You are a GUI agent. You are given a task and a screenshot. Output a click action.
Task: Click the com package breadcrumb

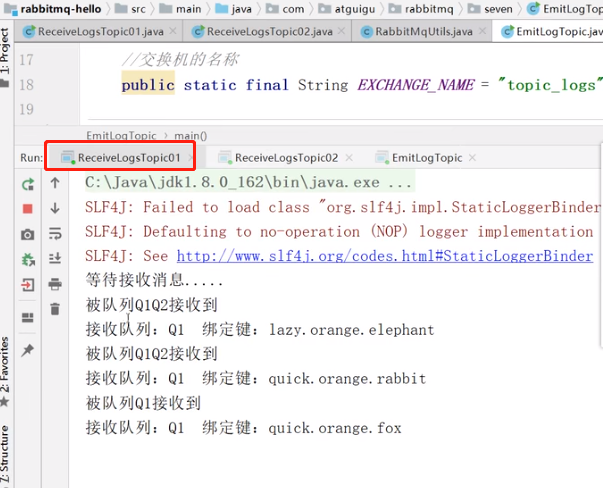tap(285, 8)
